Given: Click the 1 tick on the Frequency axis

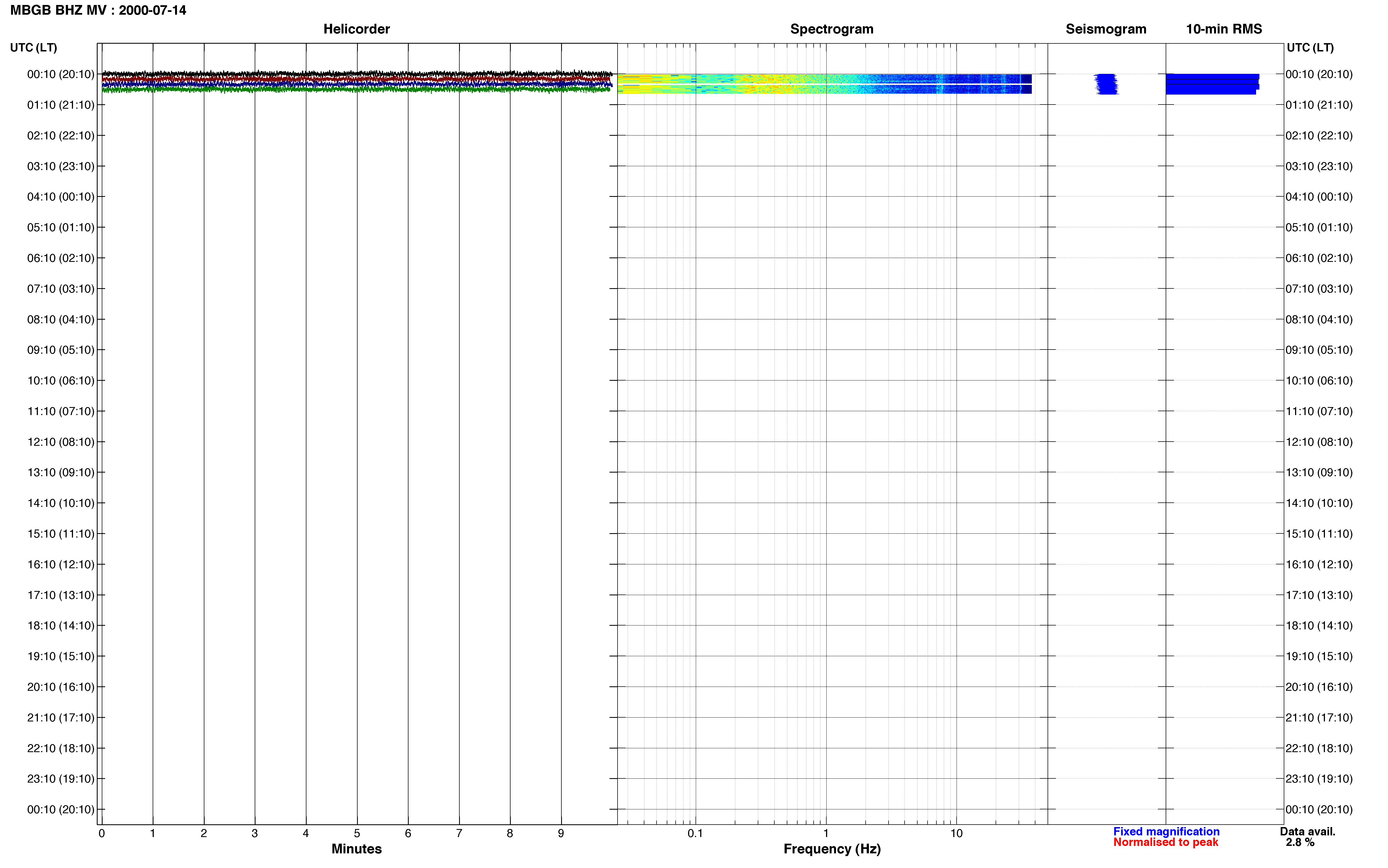Looking at the screenshot, I should tap(826, 833).
